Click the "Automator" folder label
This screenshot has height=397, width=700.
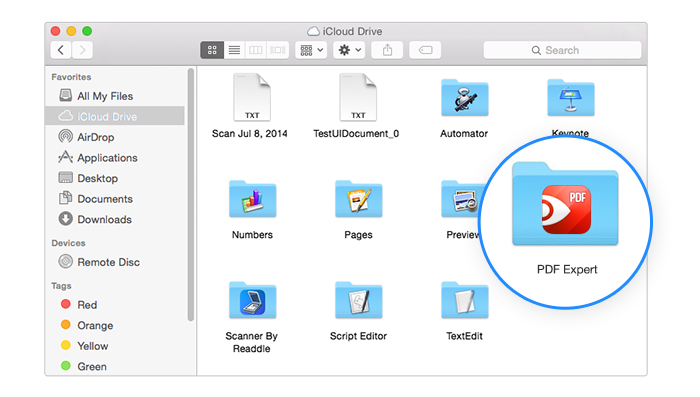click(464, 134)
